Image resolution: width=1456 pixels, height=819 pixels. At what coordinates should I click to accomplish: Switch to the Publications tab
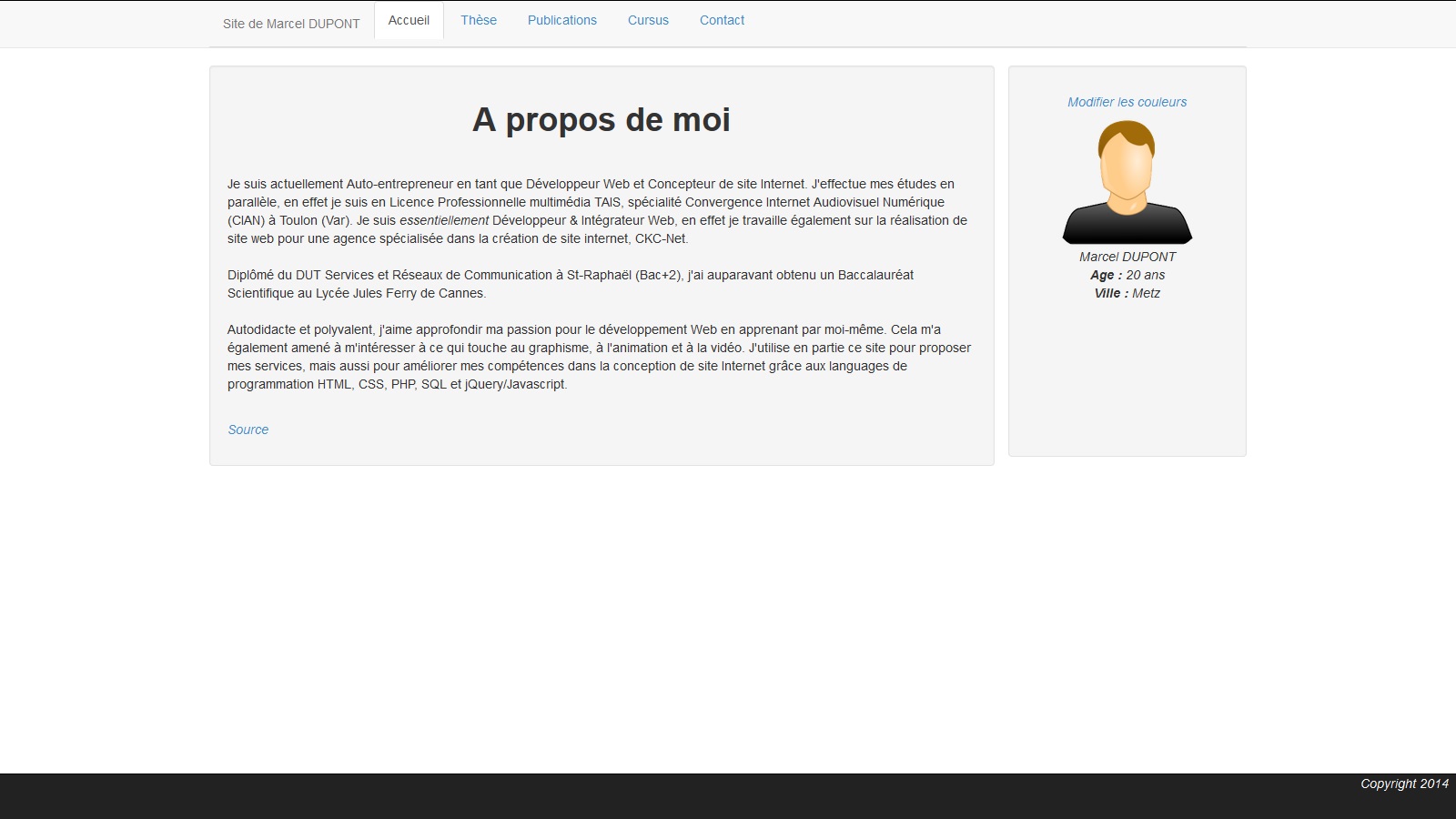click(562, 20)
